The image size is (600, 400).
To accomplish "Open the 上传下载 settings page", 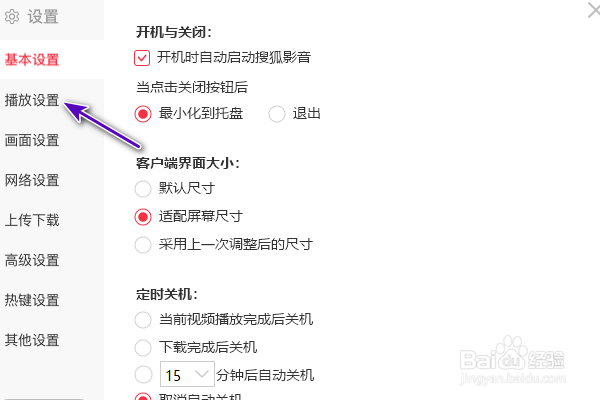I will click(32, 220).
